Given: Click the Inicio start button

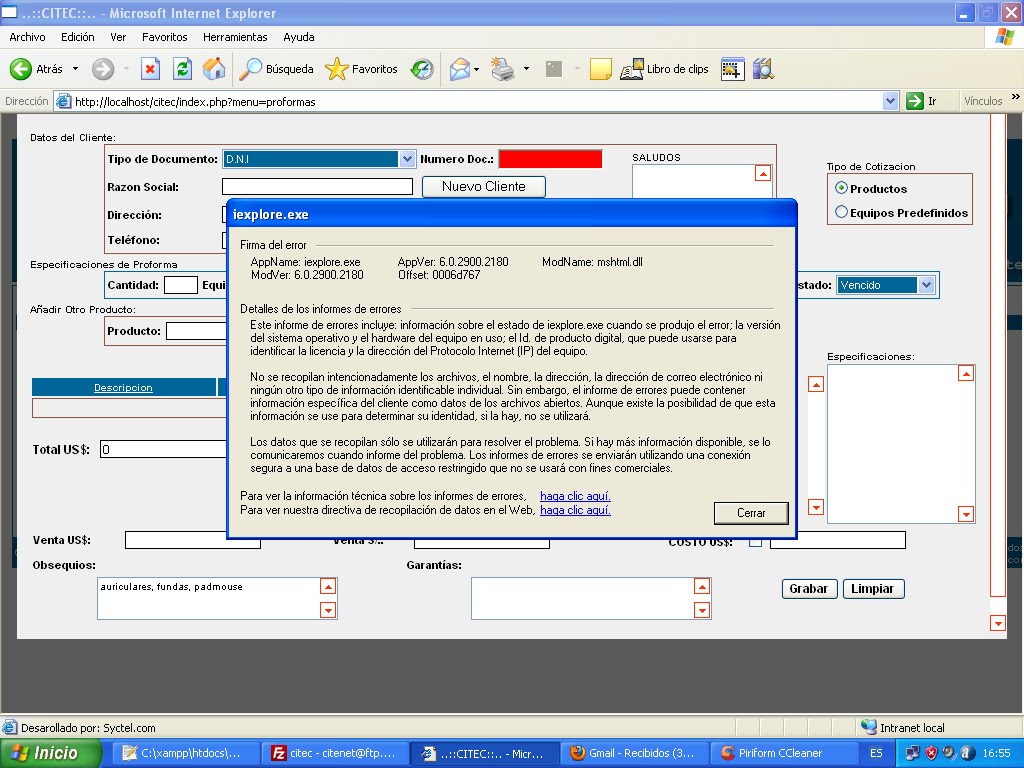Looking at the screenshot, I should (51, 753).
